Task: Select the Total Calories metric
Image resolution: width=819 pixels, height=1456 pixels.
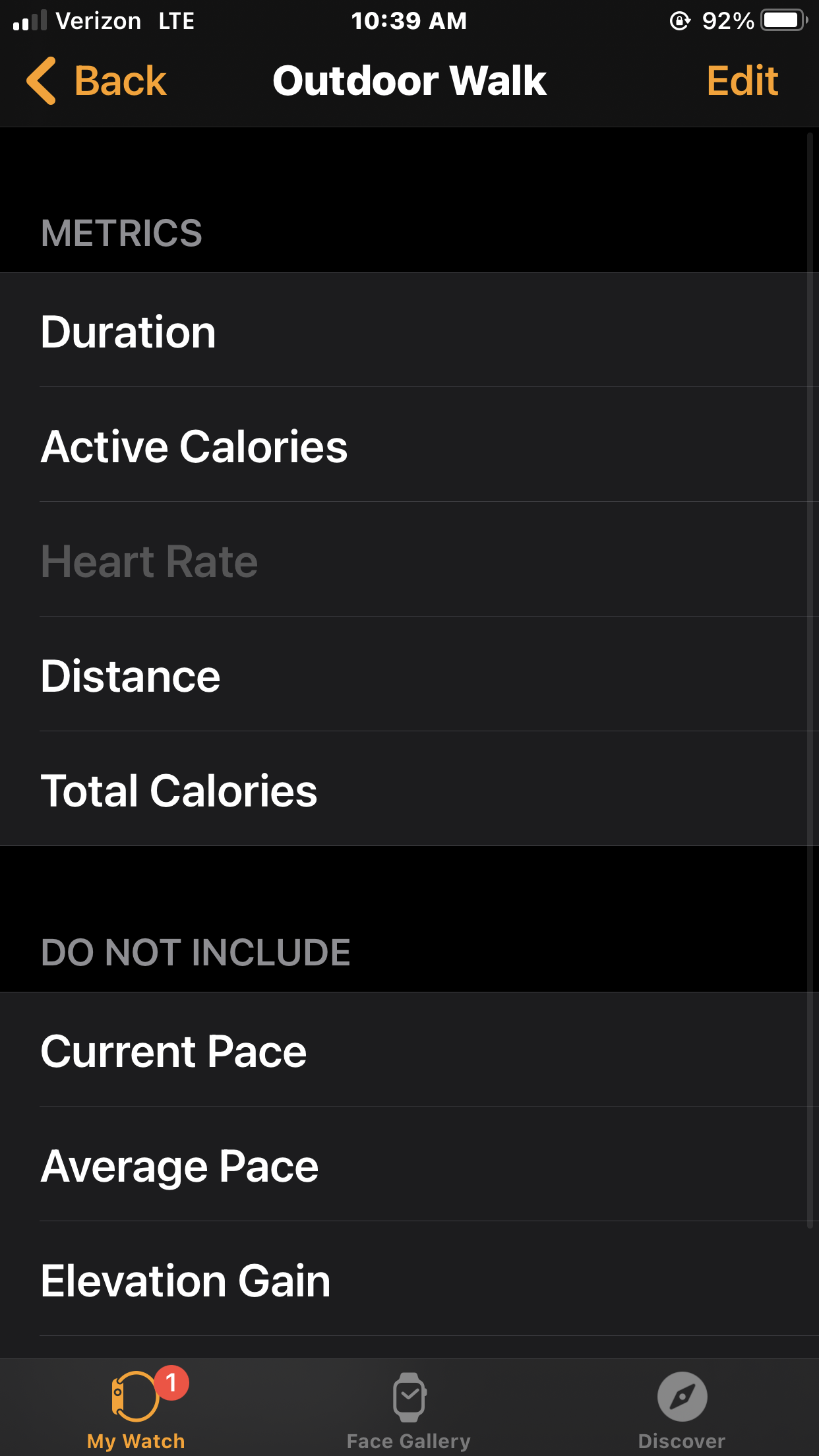Action: click(x=409, y=789)
